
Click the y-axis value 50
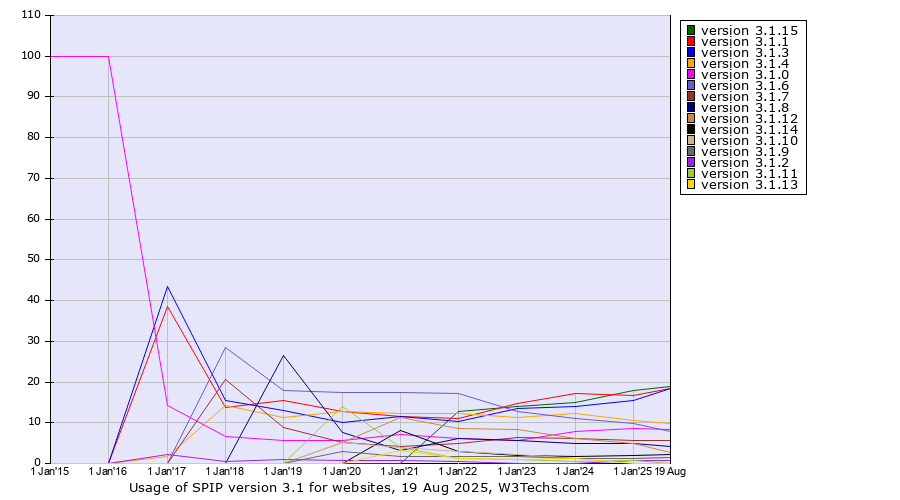[x=34, y=259]
